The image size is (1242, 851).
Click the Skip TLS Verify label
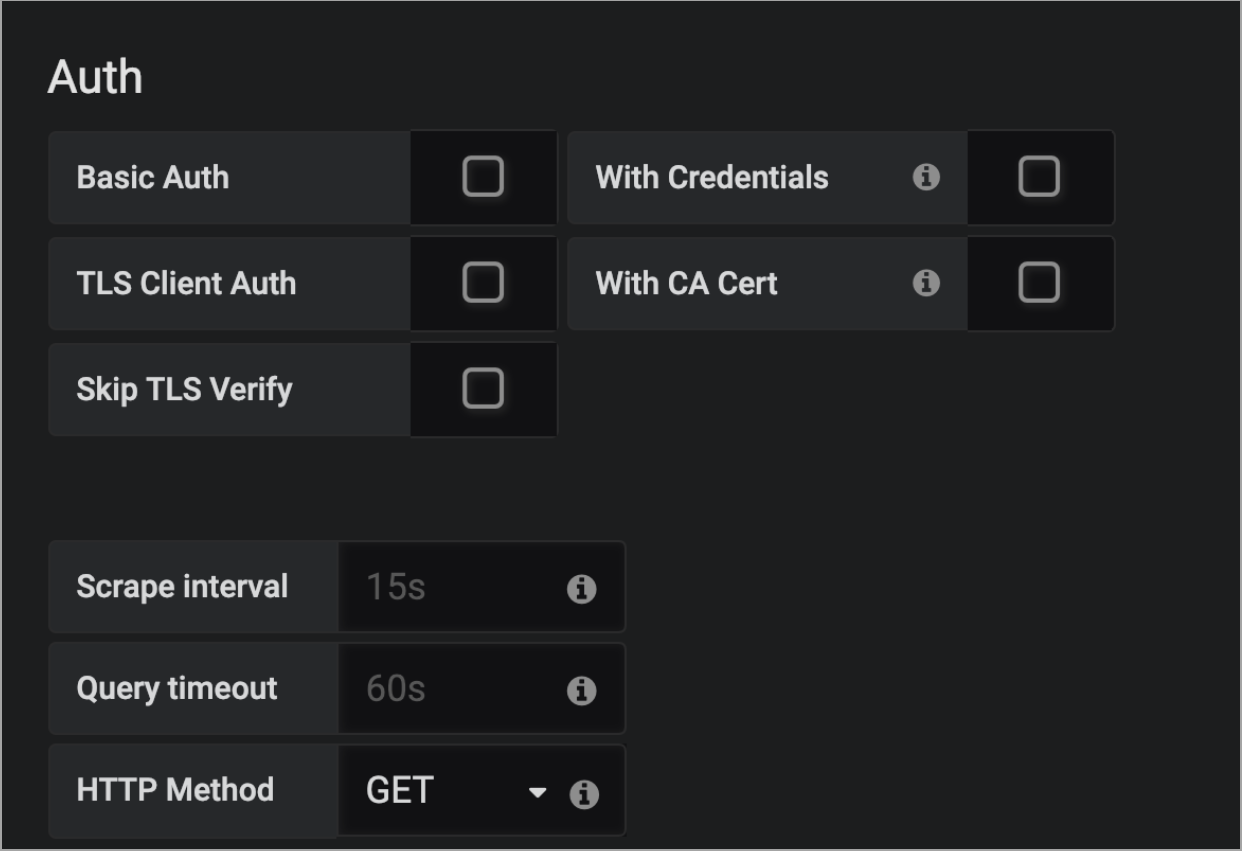(184, 390)
